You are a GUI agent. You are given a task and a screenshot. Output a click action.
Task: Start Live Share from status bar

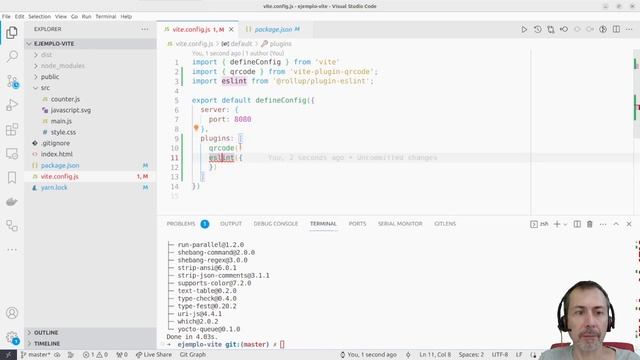(154, 355)
